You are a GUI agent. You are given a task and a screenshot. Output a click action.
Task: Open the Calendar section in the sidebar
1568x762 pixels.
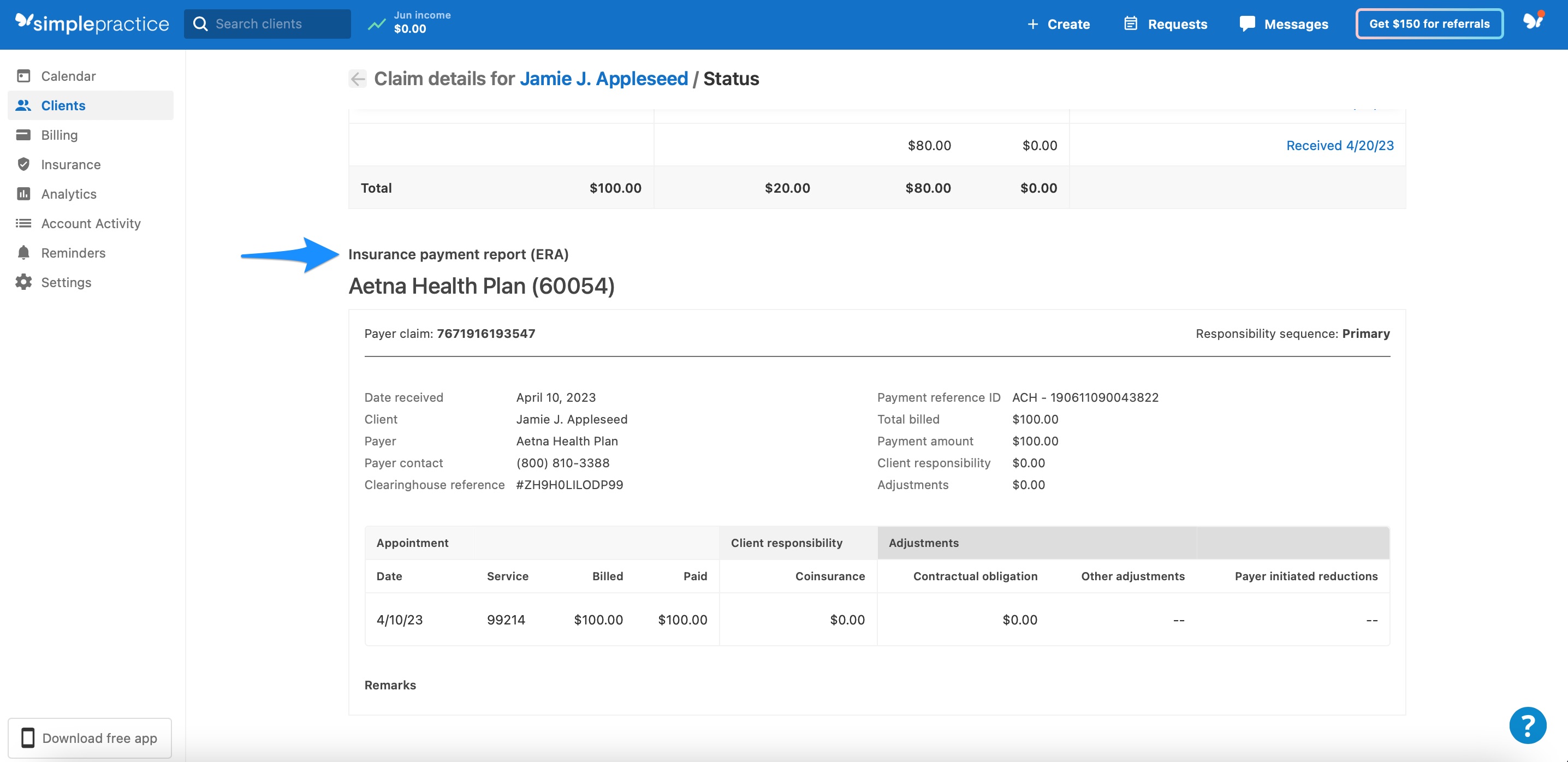(68, 75)
